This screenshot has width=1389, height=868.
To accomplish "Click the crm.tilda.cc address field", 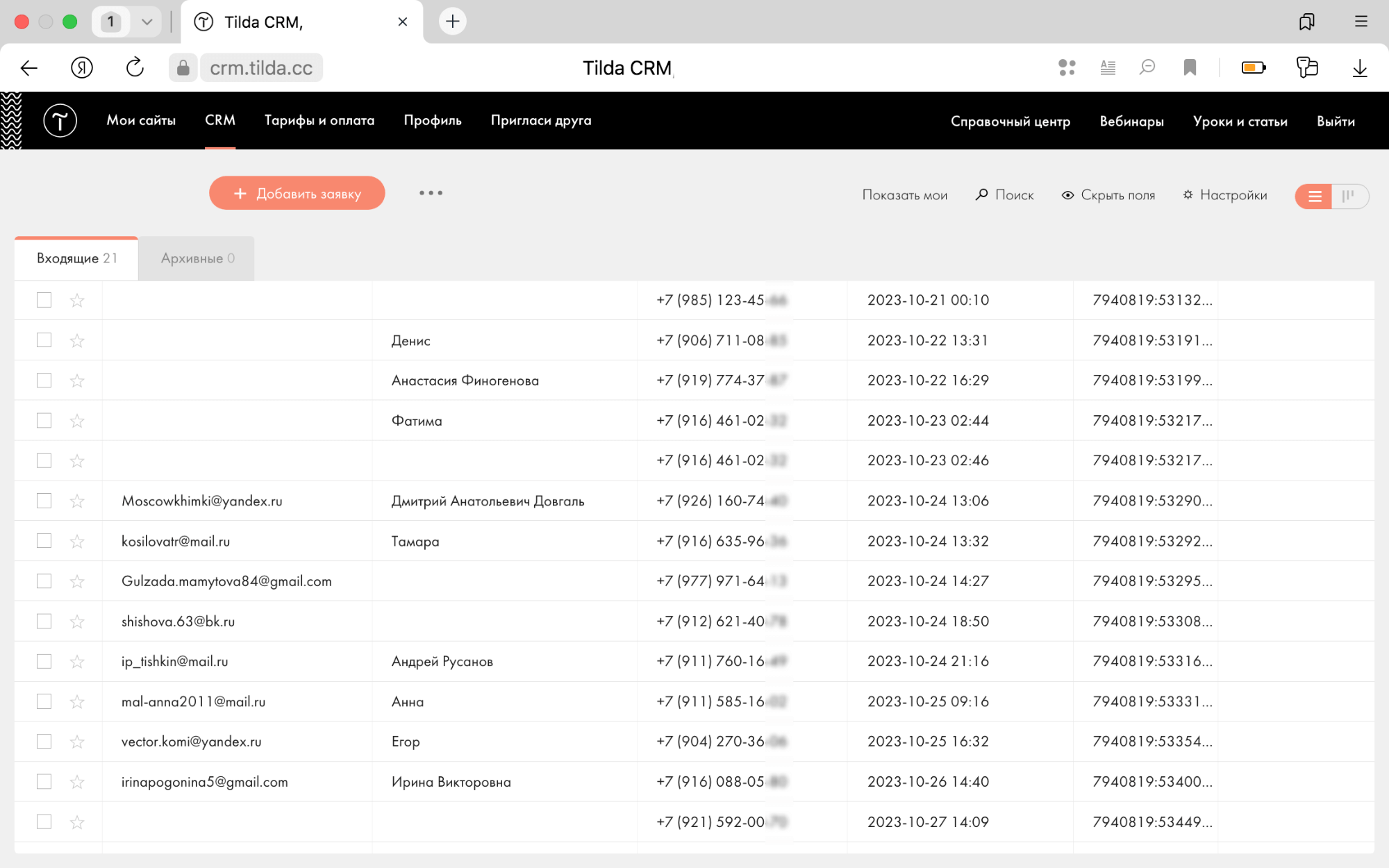I will tap(261, 68).
